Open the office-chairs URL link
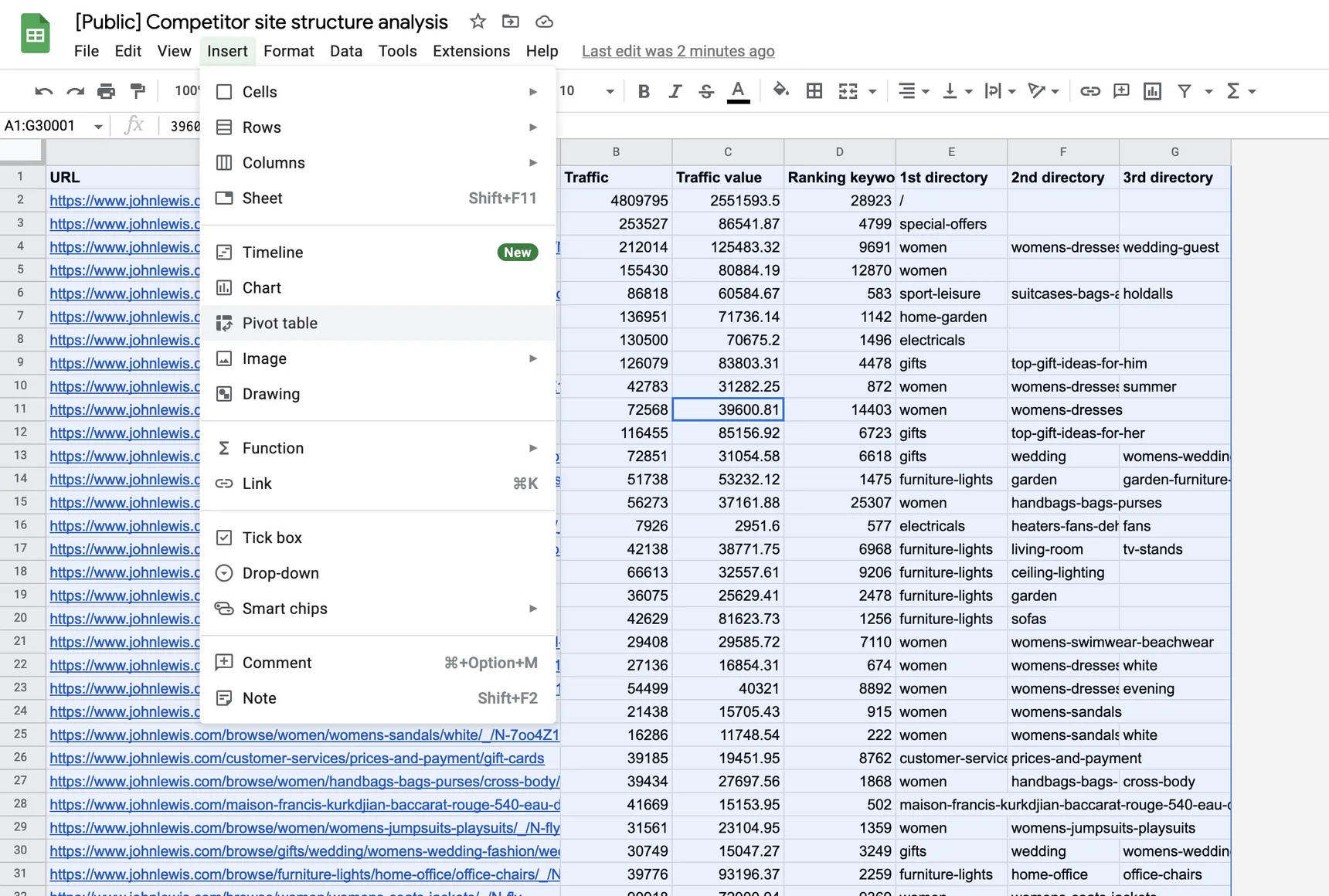The image size is (1329, 896). pos(304,874)
